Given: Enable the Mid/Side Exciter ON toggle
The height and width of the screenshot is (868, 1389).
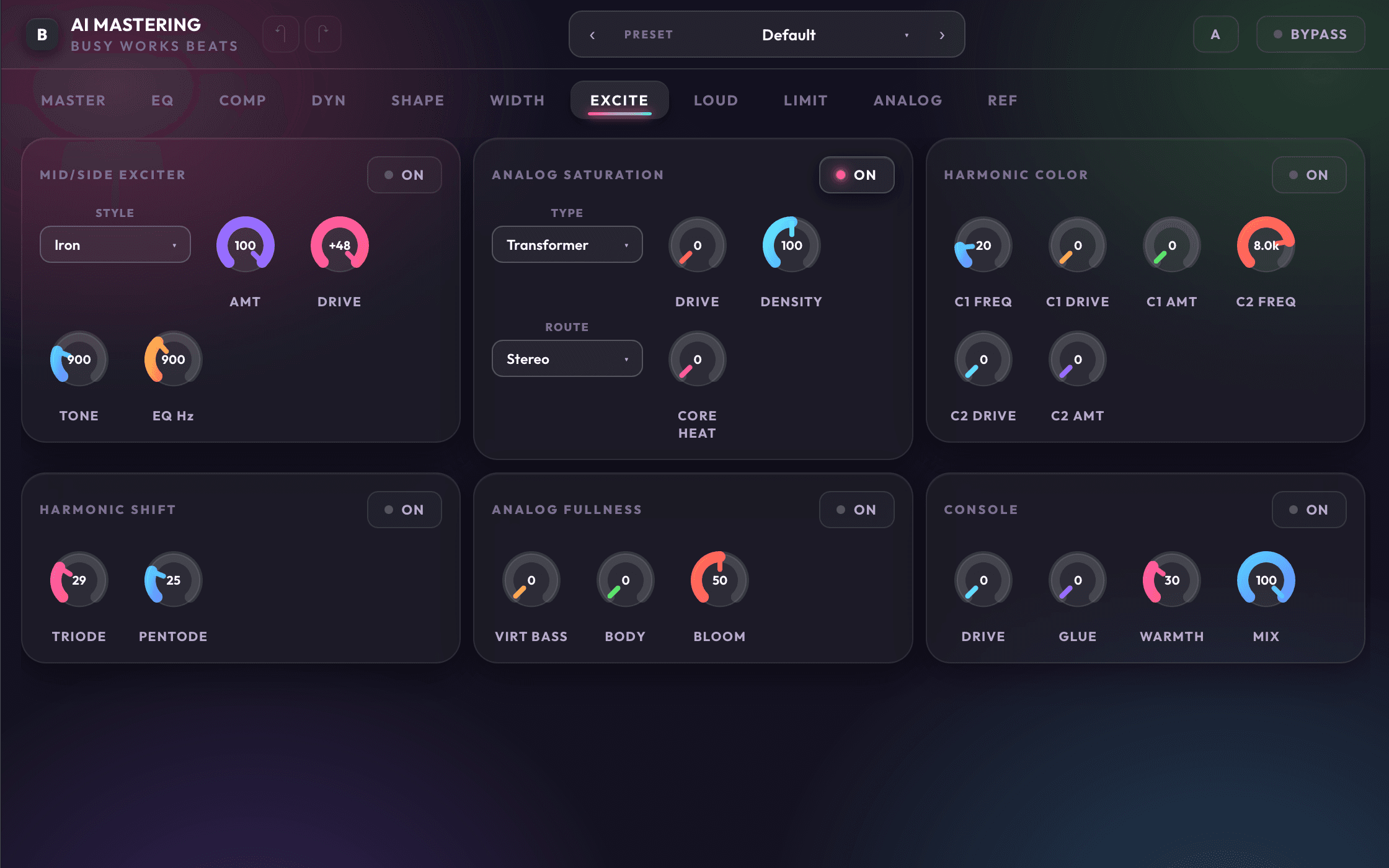Looking at the screenshot, I should [404, 175].
